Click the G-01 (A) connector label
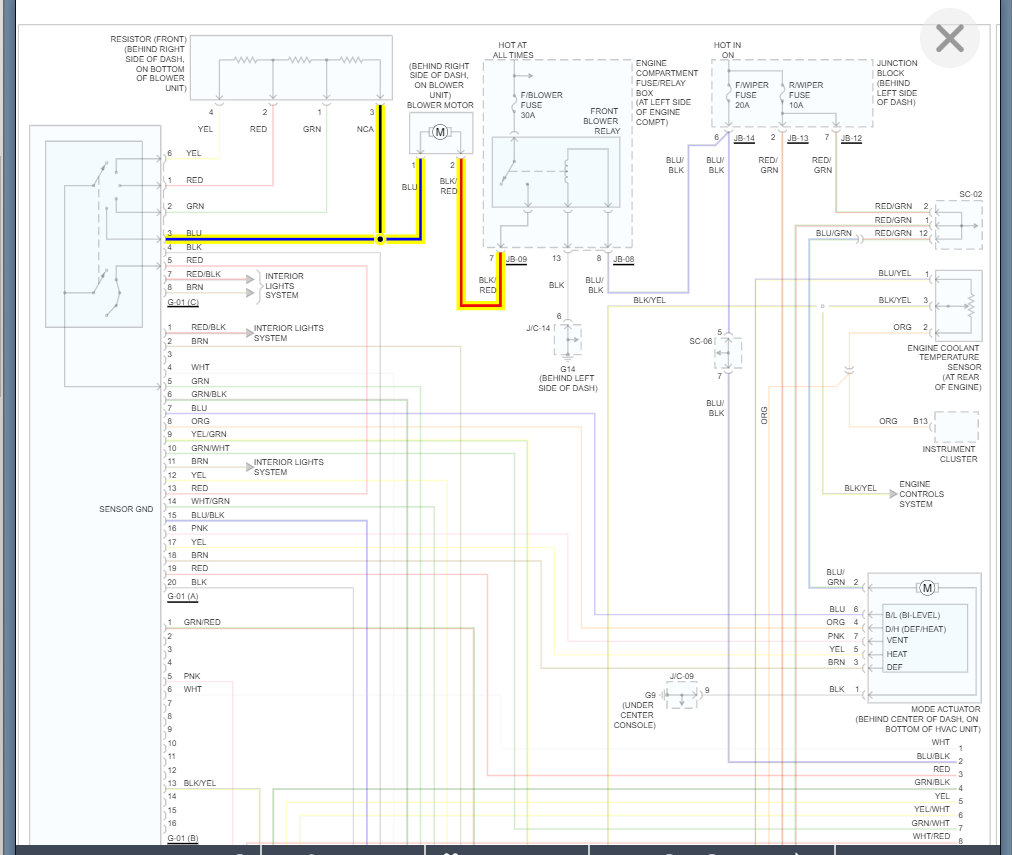 pos(183,597)
